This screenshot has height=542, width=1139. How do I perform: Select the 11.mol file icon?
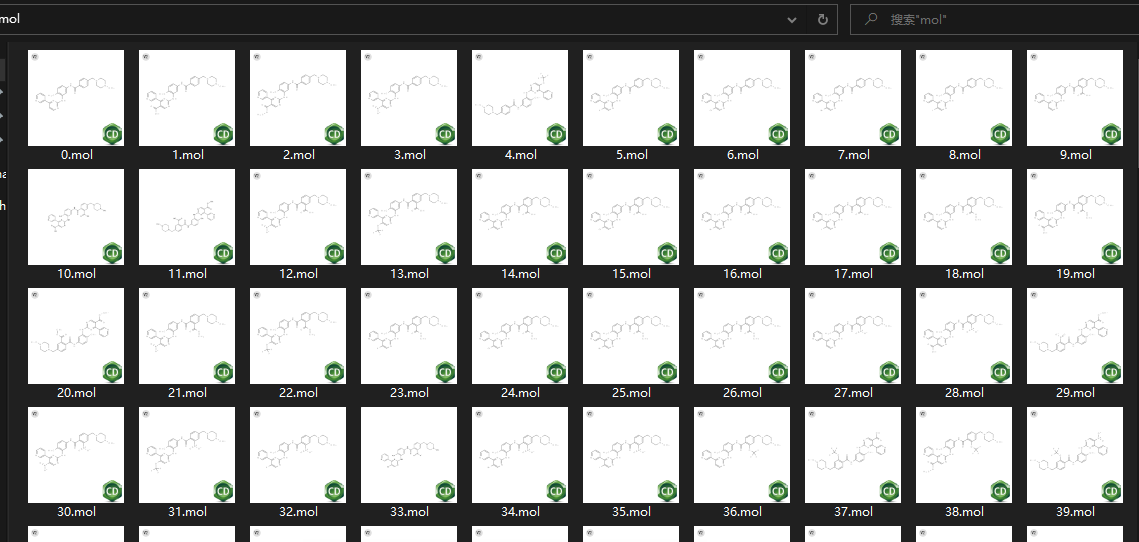coord(187,217)
